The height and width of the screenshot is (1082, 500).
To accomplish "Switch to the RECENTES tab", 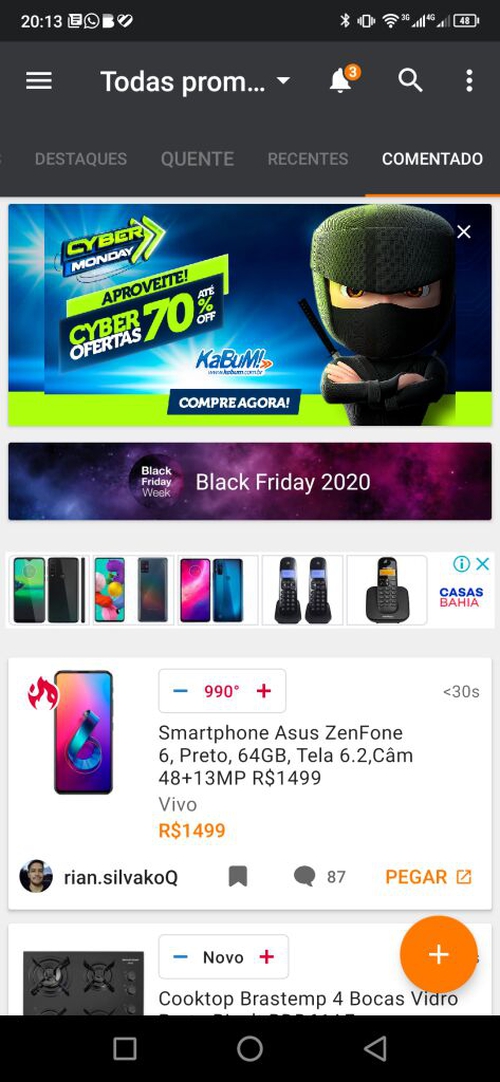I will [308, 159].
